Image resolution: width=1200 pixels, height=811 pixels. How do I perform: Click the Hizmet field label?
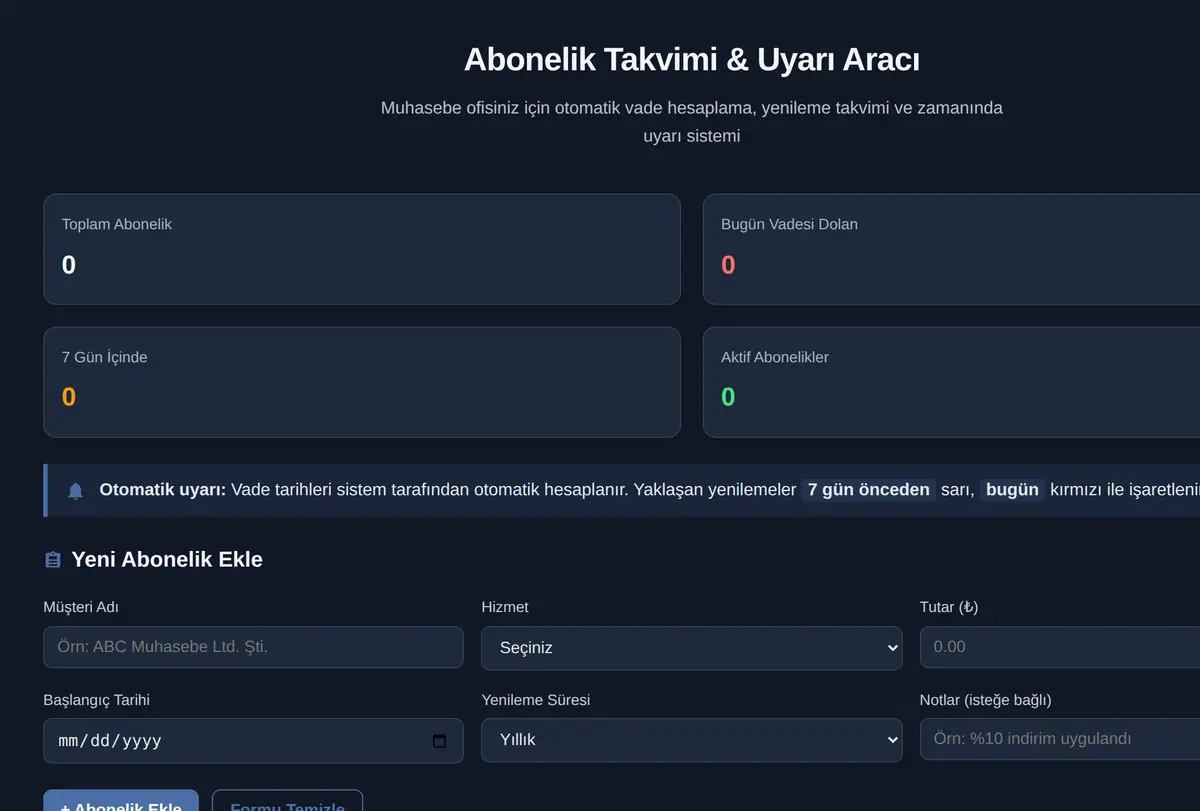[x=505, y=607]
